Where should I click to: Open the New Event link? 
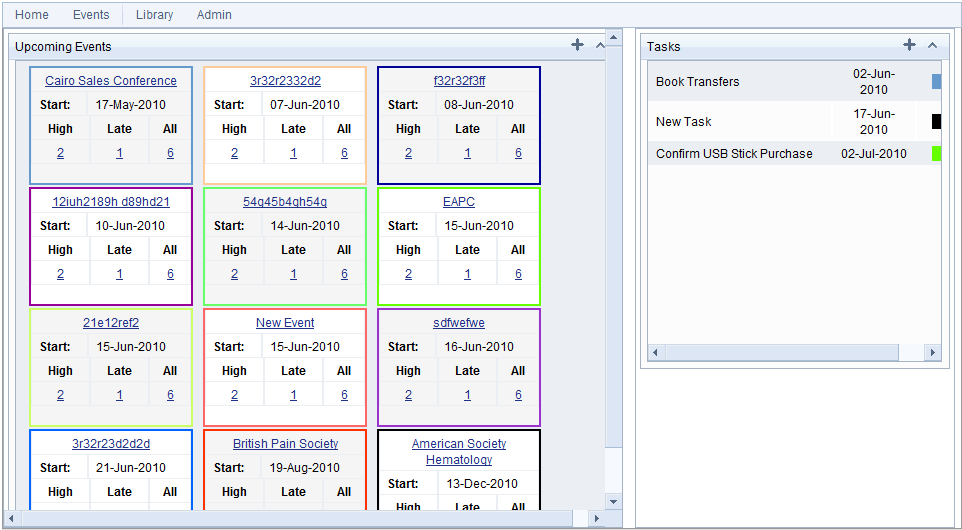(x=285, y=323)
